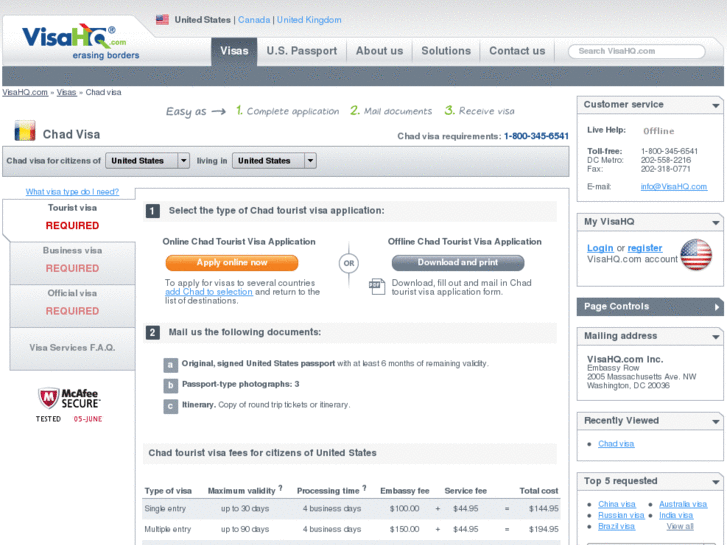The height and width of the screenshot is (545, 727).
Task: Click the Offline live help status
Action: [x=658, y=131]
